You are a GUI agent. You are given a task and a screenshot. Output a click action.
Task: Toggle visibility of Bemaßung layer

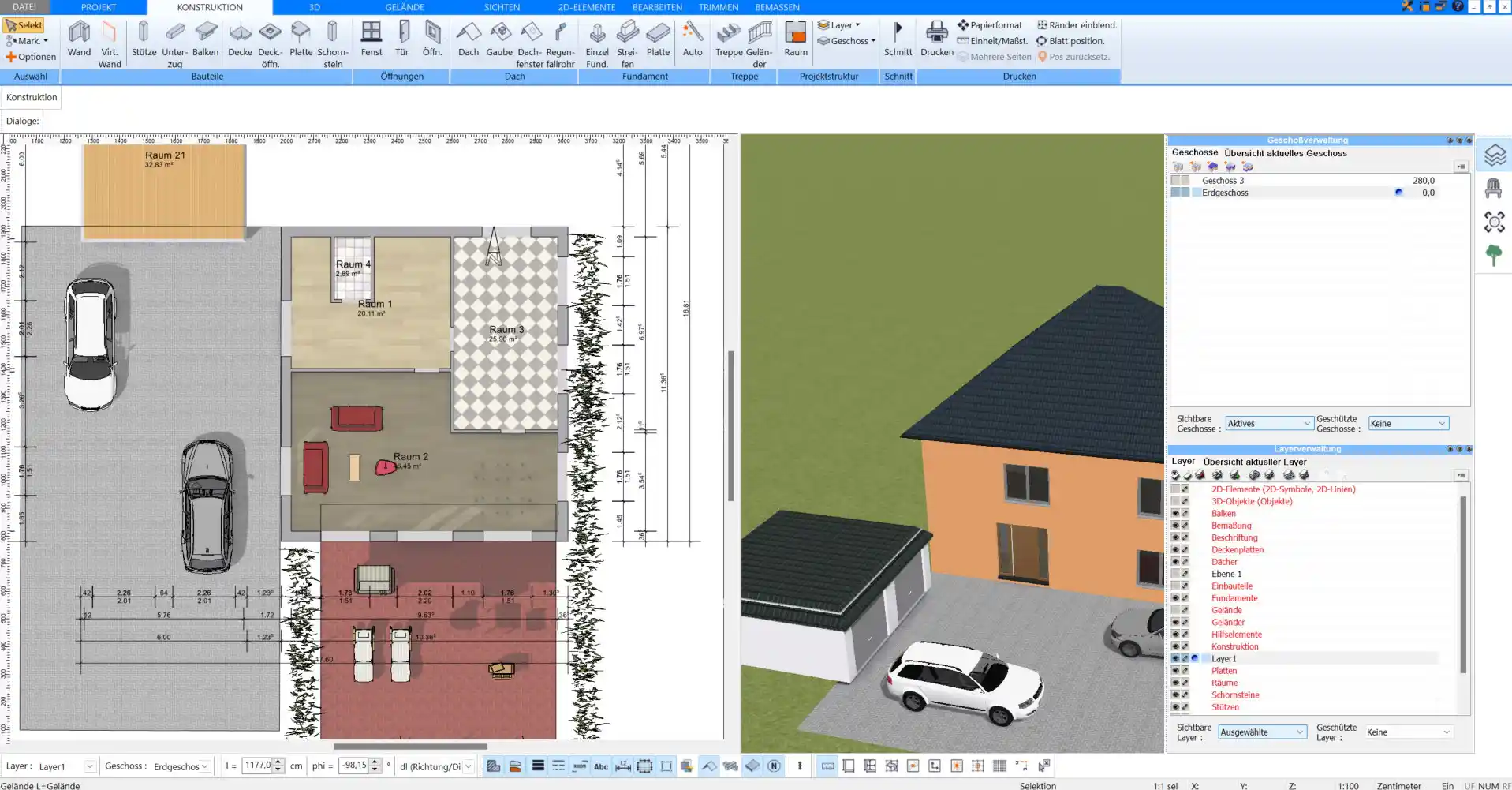pyautogui.click(x=1175, y=526)
